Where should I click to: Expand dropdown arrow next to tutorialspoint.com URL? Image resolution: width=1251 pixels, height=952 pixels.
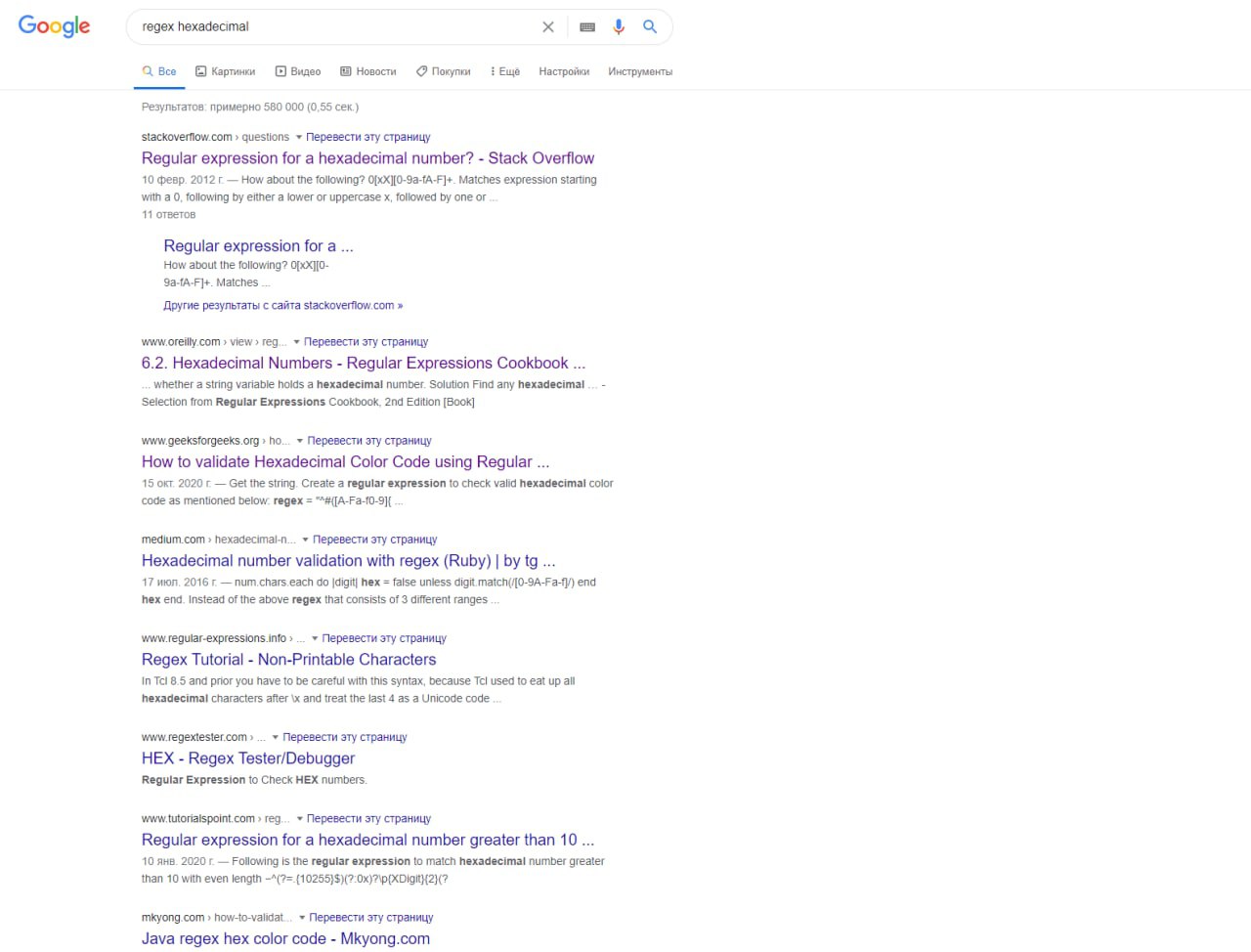pos(300,820)
